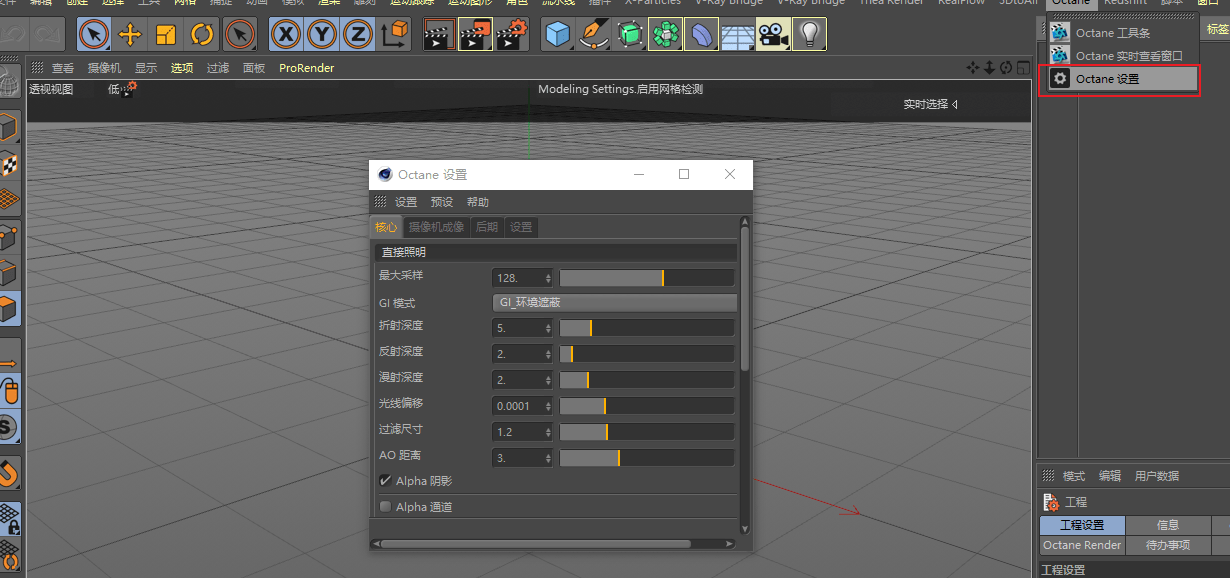Activate the Rotate tool
1230x578 pixels.
pyautogui.click(x=202, y=35)
